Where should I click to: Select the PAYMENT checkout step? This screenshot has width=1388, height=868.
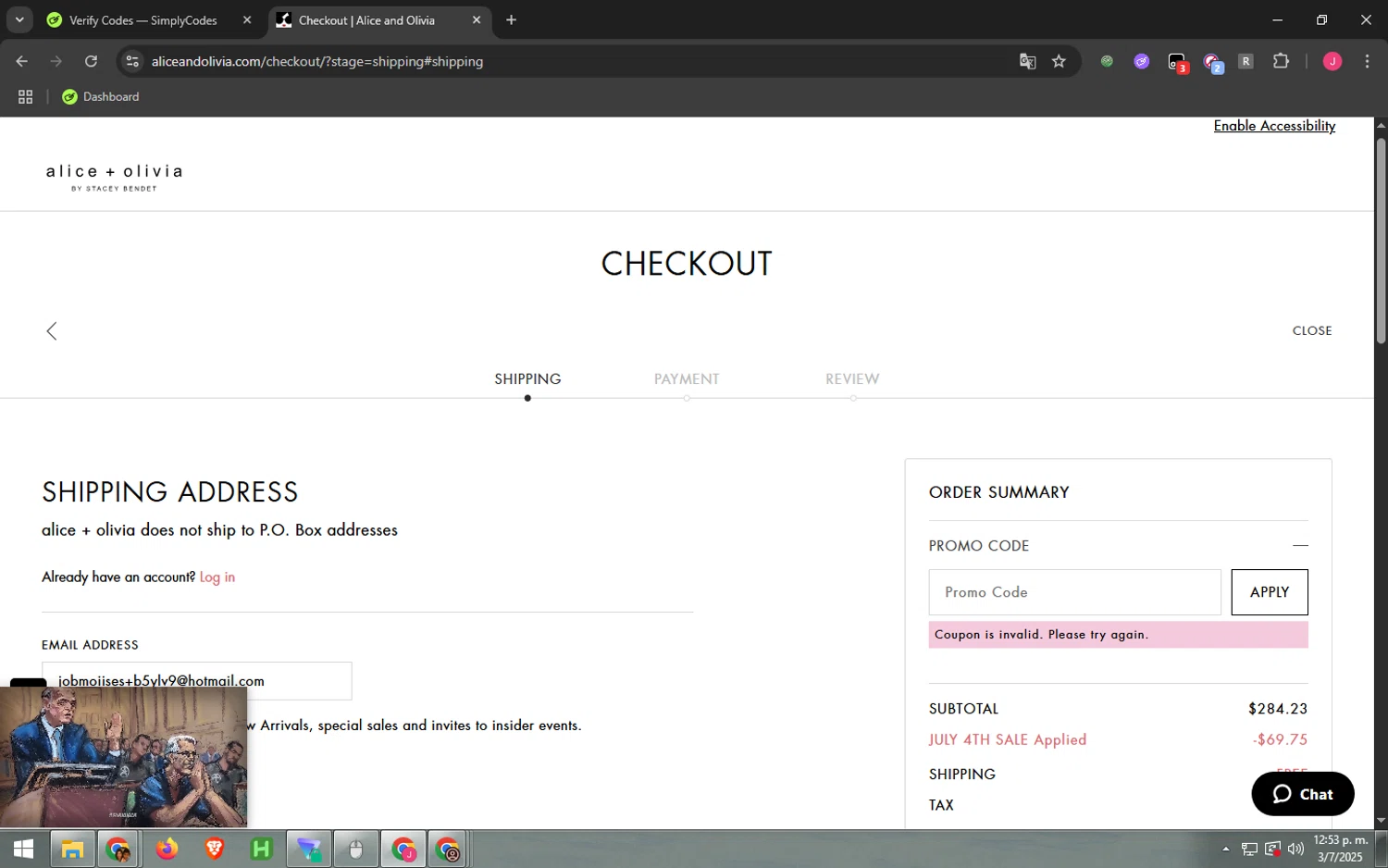[687, 379]
